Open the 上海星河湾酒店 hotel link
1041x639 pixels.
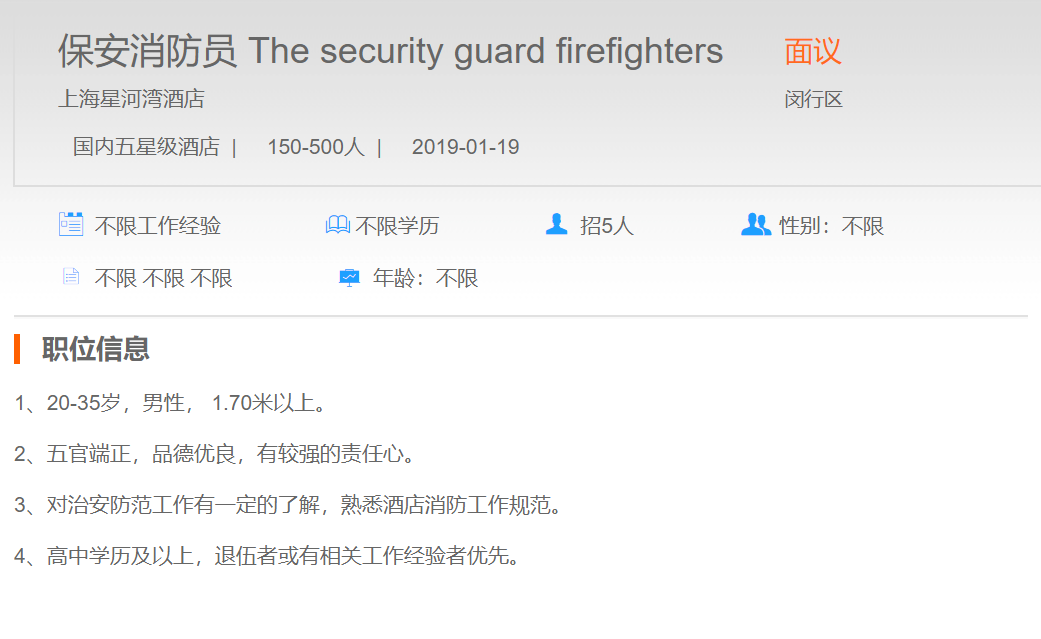pyautogui.click(x=131, y=99)
